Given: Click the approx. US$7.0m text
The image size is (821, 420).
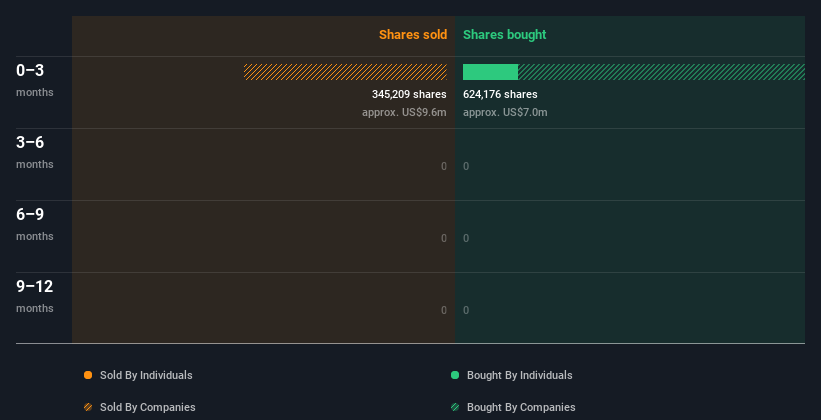Looking at the screenshot, I should (505, 112).
